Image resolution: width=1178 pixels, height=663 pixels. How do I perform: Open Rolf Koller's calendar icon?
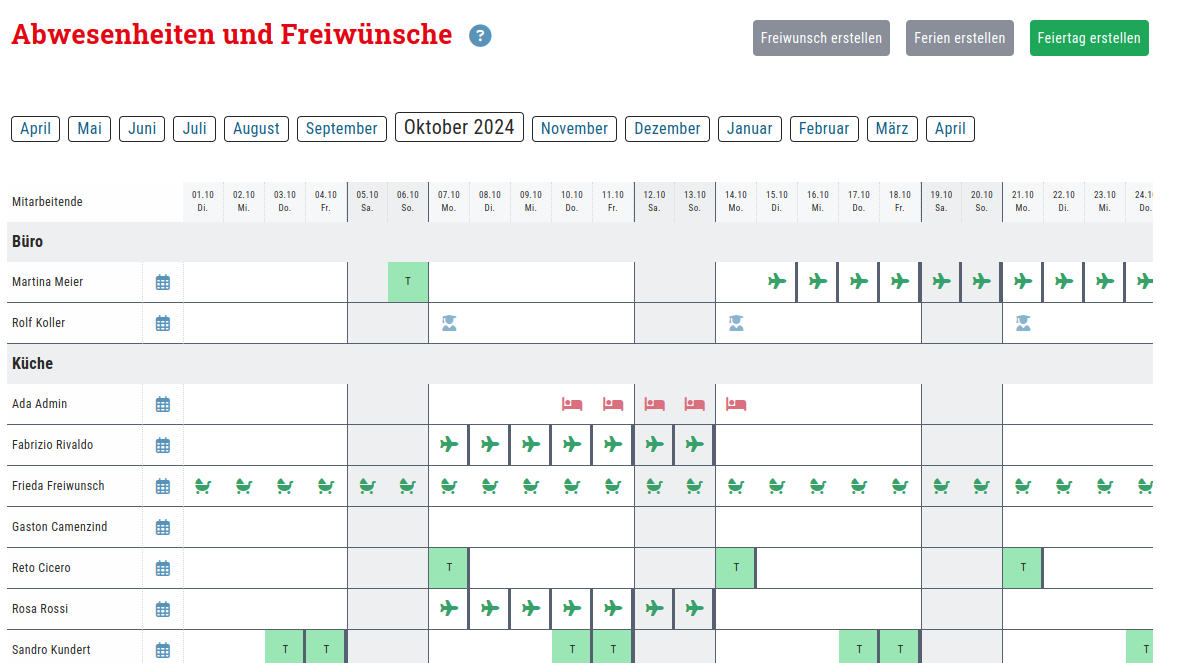[163, 323]
